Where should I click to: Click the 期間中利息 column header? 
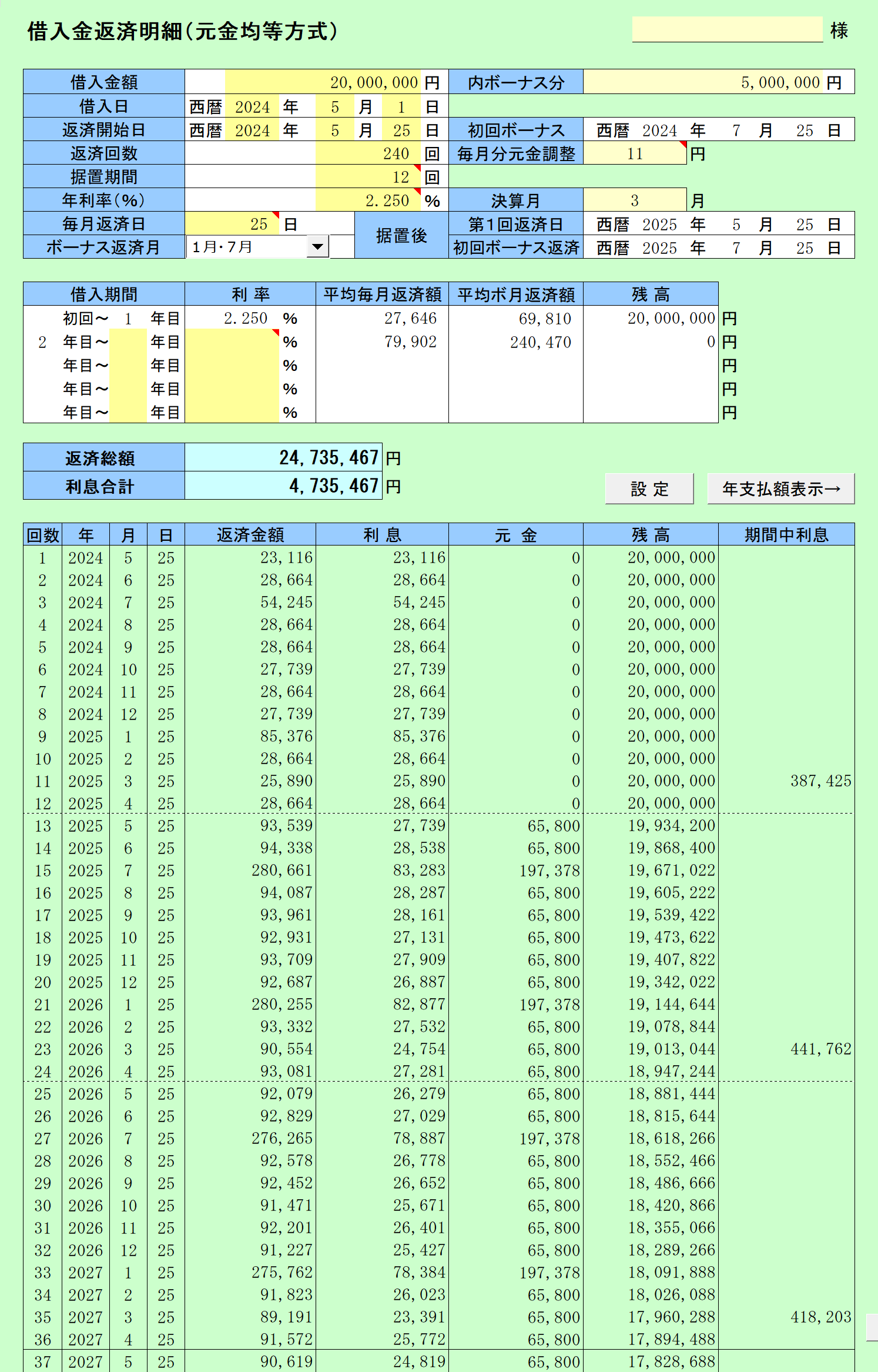coord(786,534)
